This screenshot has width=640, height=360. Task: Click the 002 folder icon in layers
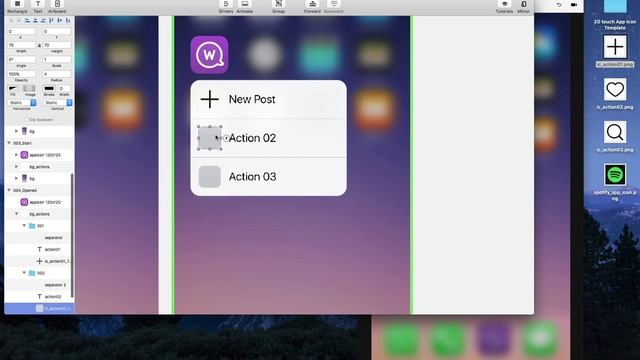coord(32,273)
